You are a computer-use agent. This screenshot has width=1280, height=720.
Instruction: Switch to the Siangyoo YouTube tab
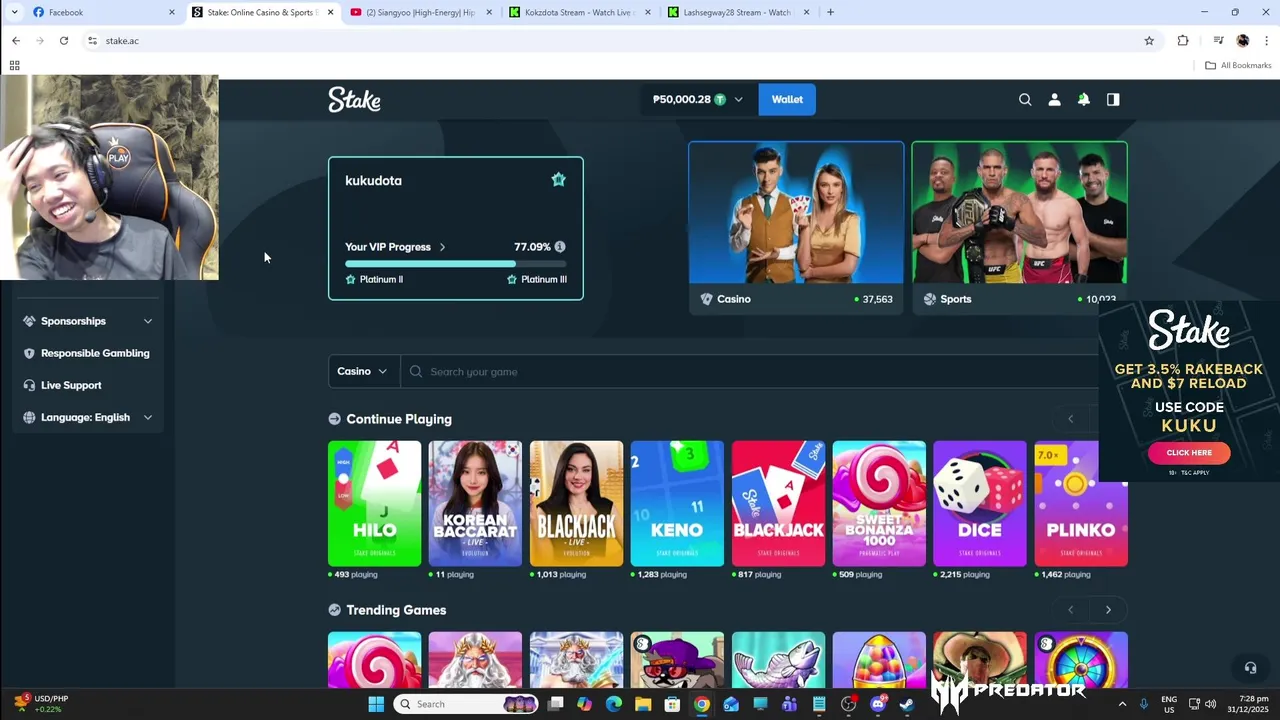point(422,12)
